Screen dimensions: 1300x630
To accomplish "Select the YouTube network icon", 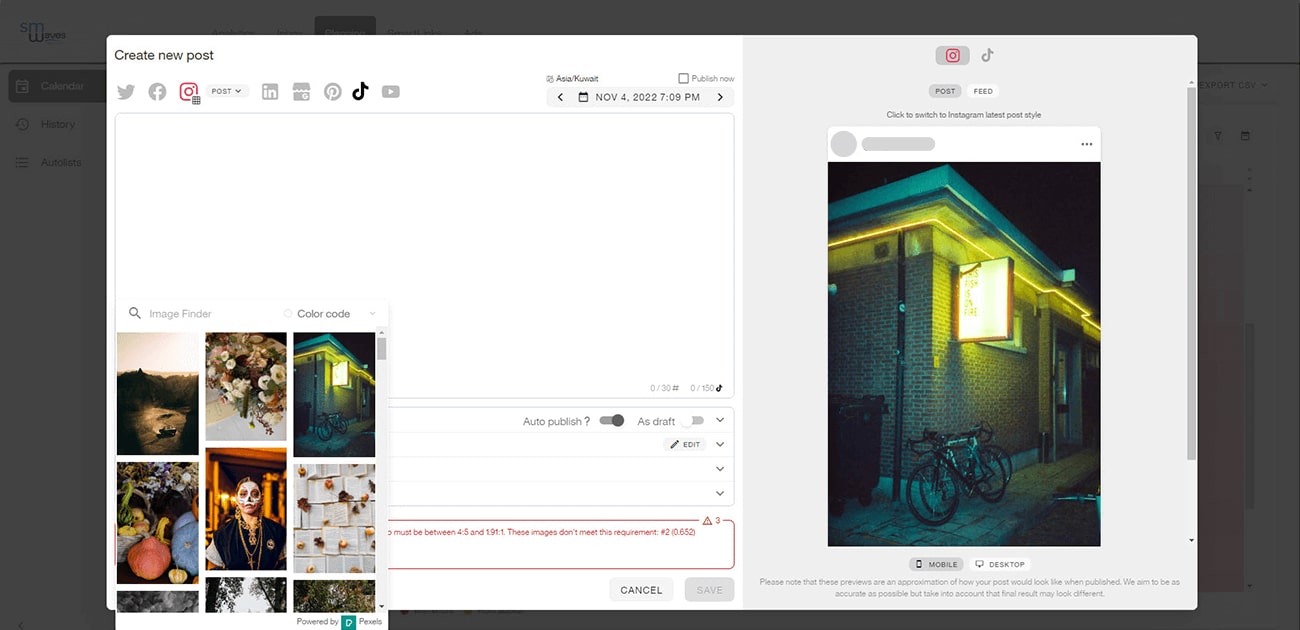I will click(391, 92).
